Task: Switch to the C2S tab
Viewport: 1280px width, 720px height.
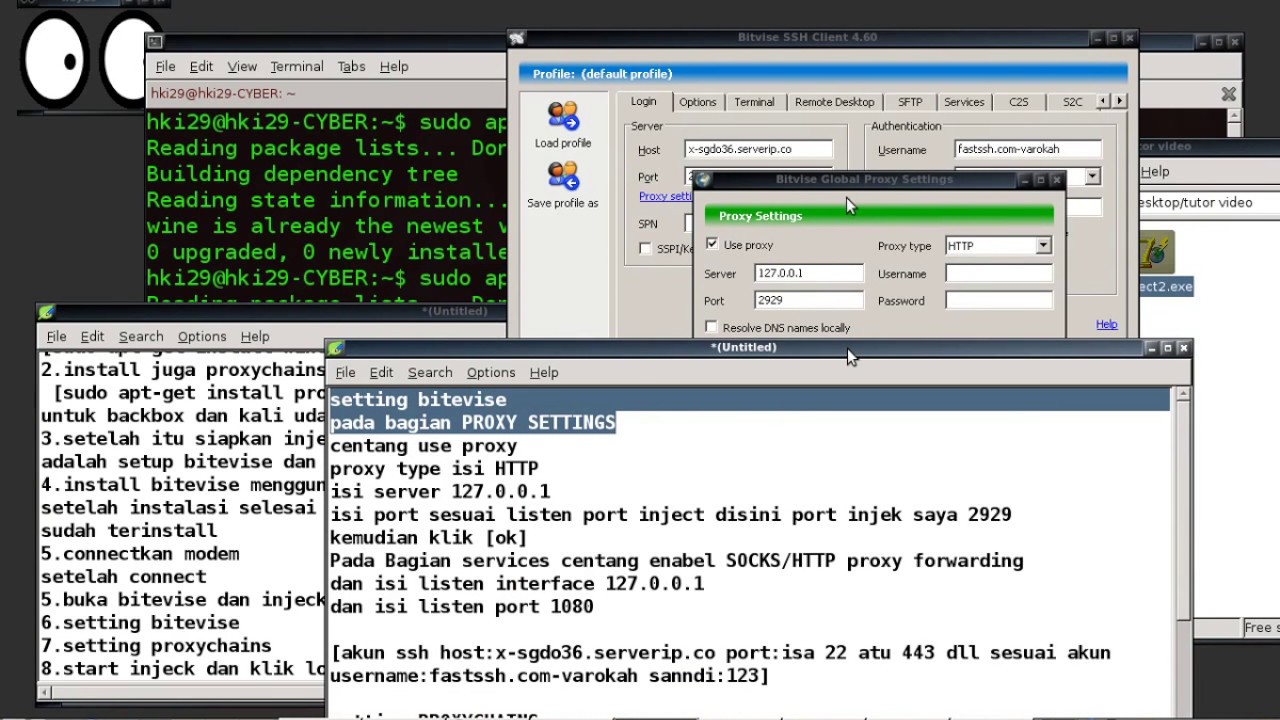Action: click(x=1018, y=102)
